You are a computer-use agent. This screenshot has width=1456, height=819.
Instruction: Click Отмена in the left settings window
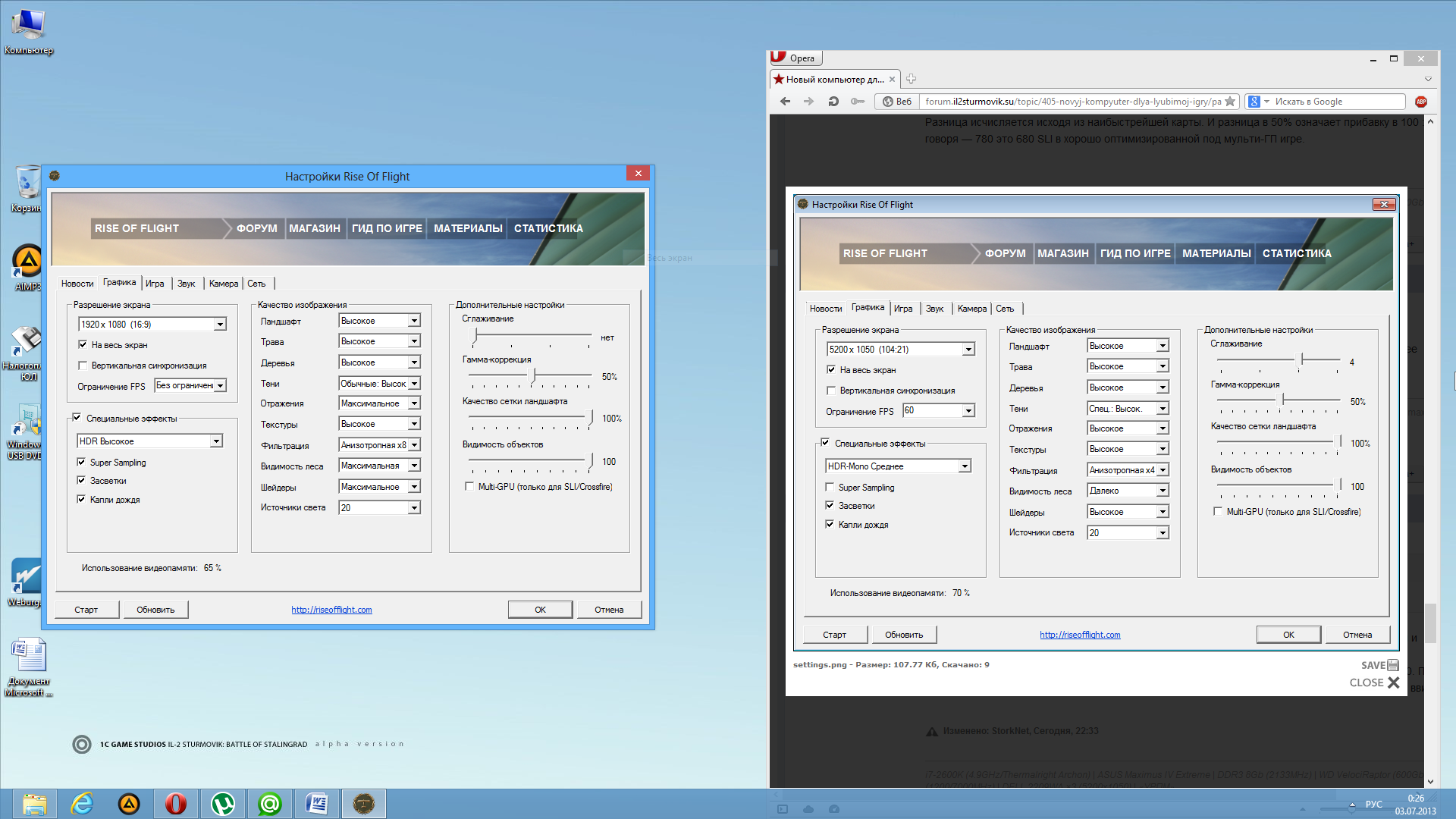(x=609, y=610)
